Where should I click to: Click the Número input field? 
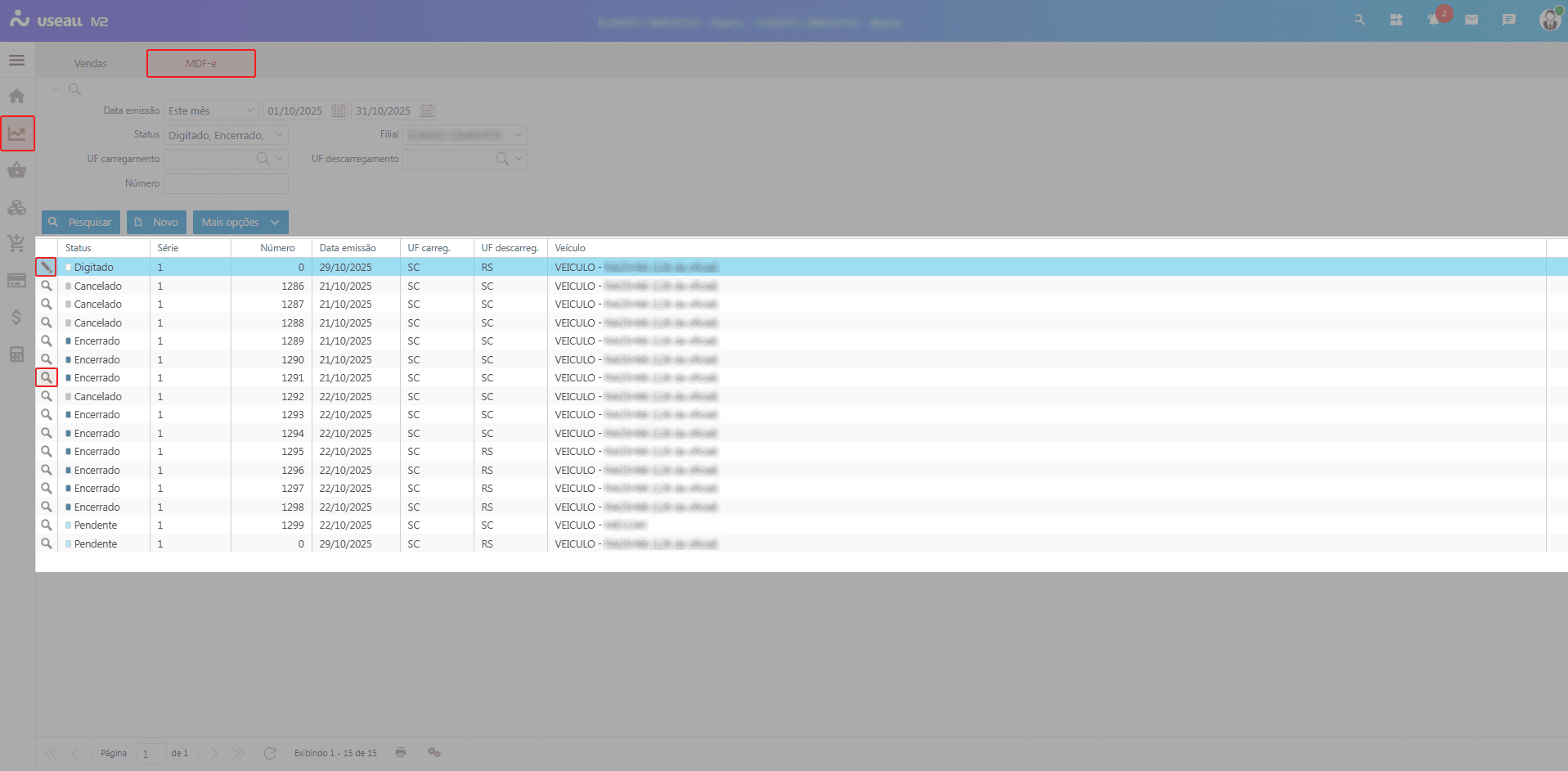pos(226,183)
